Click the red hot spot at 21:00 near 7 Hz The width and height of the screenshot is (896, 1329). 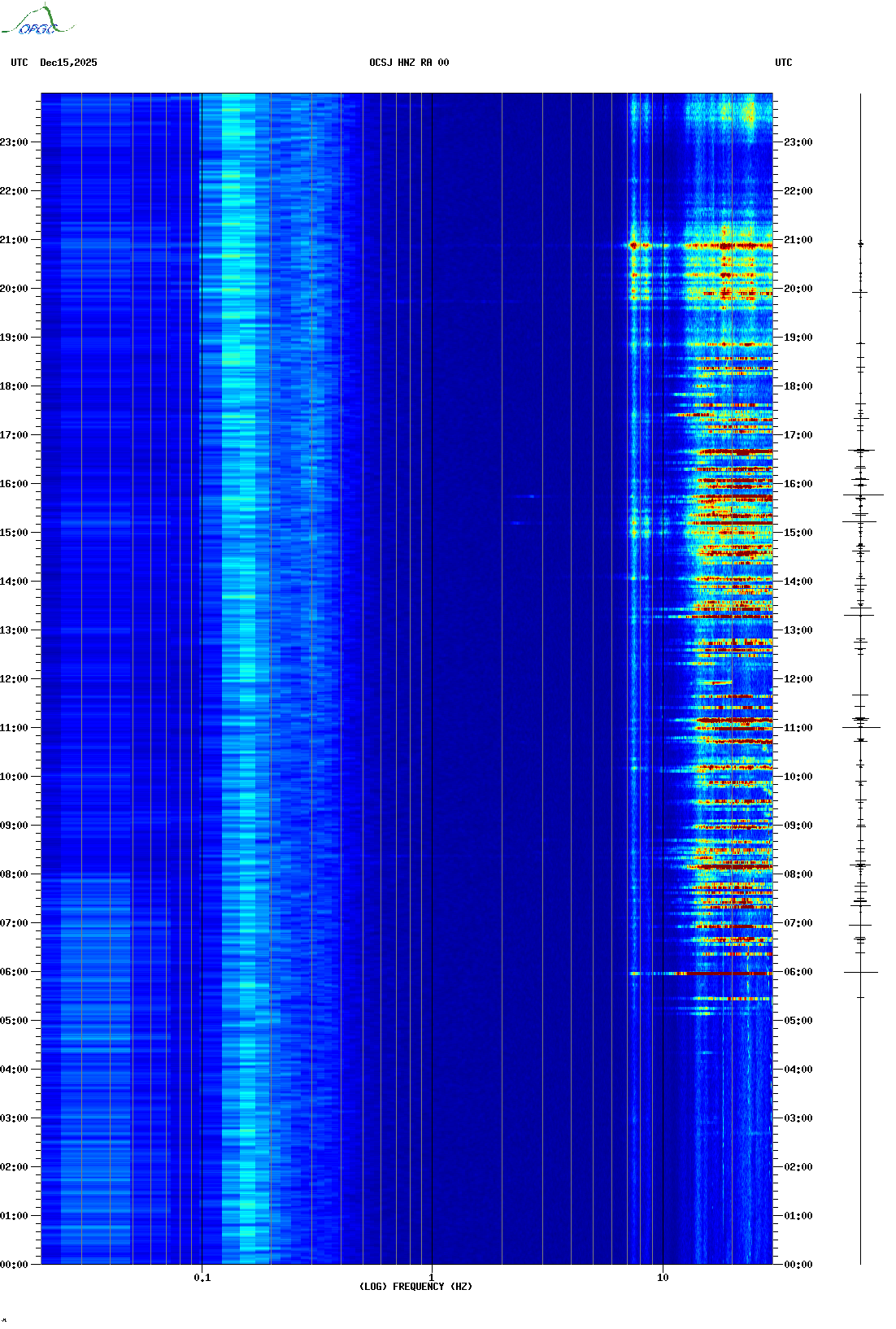coord(633,245)
